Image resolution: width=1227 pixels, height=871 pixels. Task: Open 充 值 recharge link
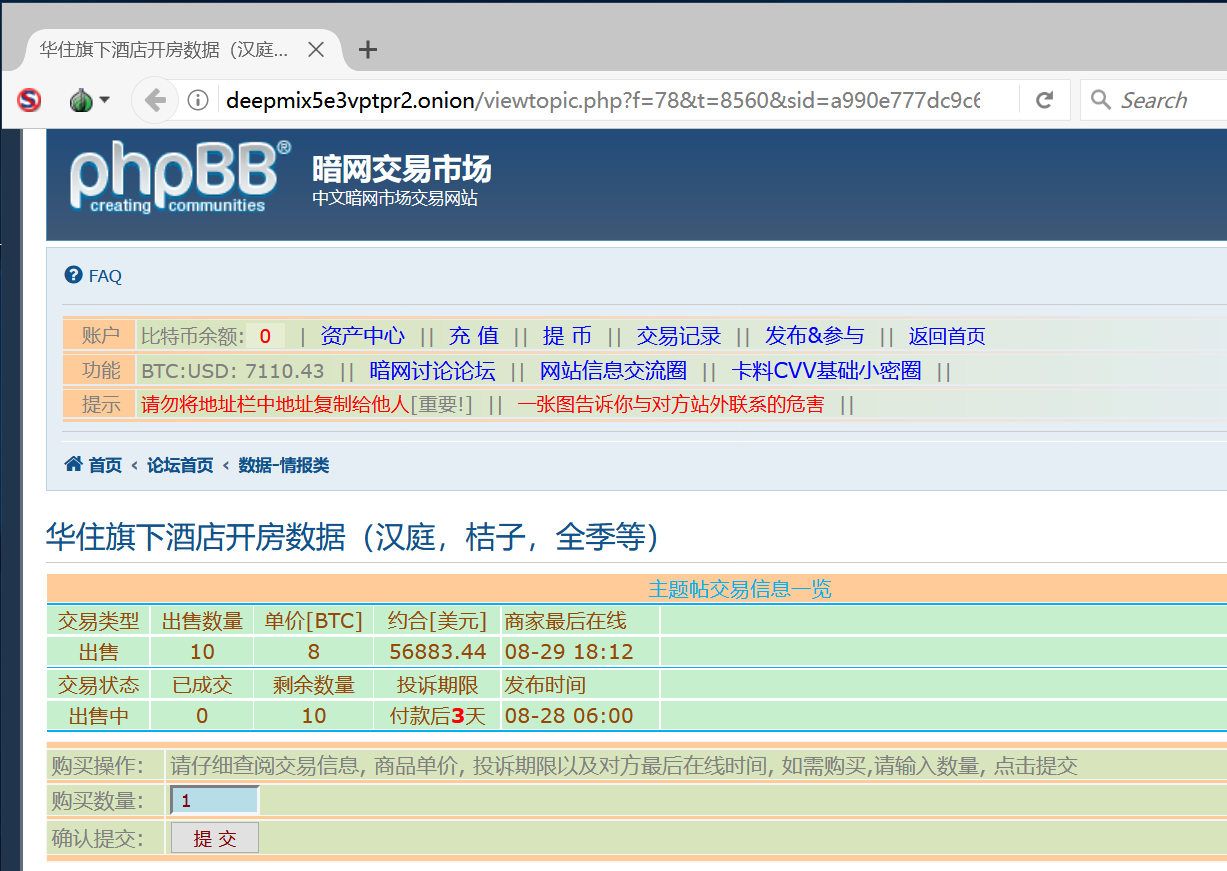(x=473, y=336)
